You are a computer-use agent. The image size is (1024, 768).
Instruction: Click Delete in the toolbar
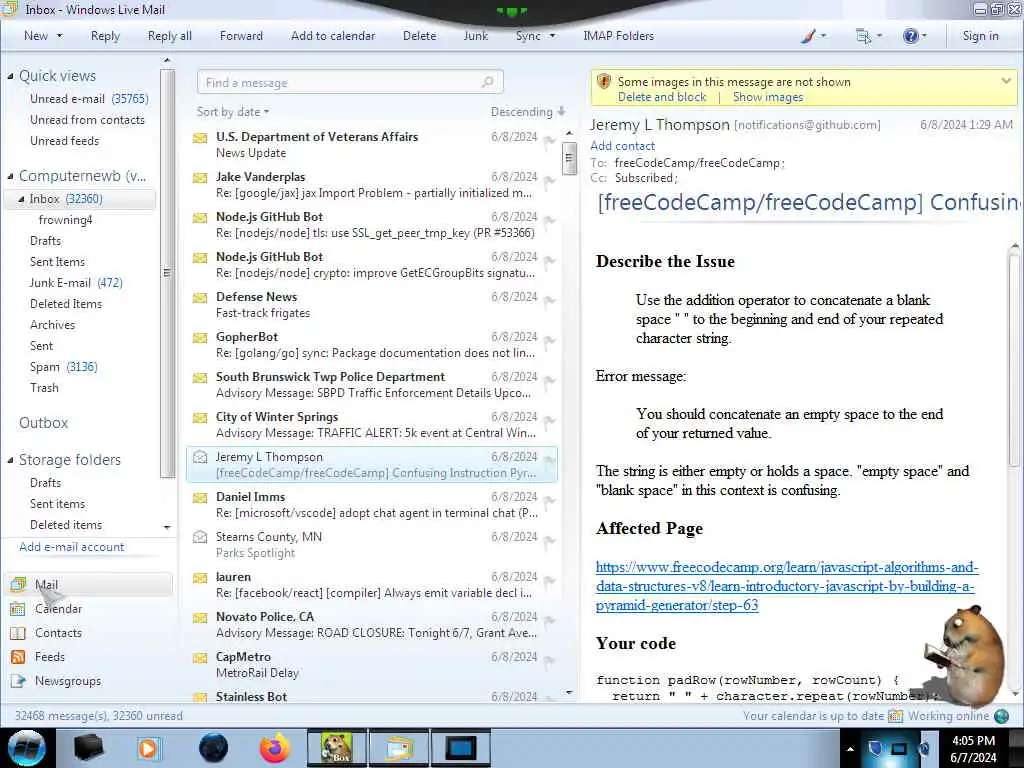419,36
